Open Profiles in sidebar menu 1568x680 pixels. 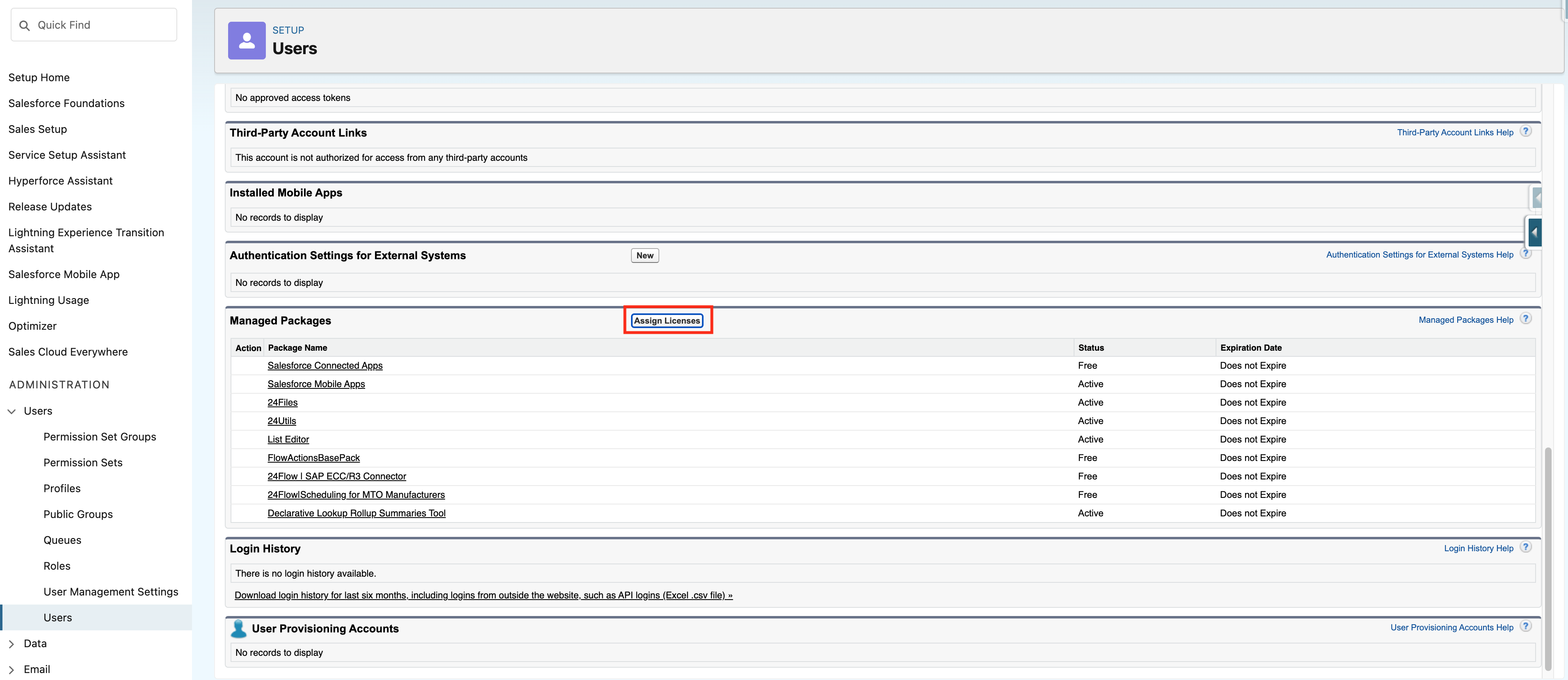point(62,488)
